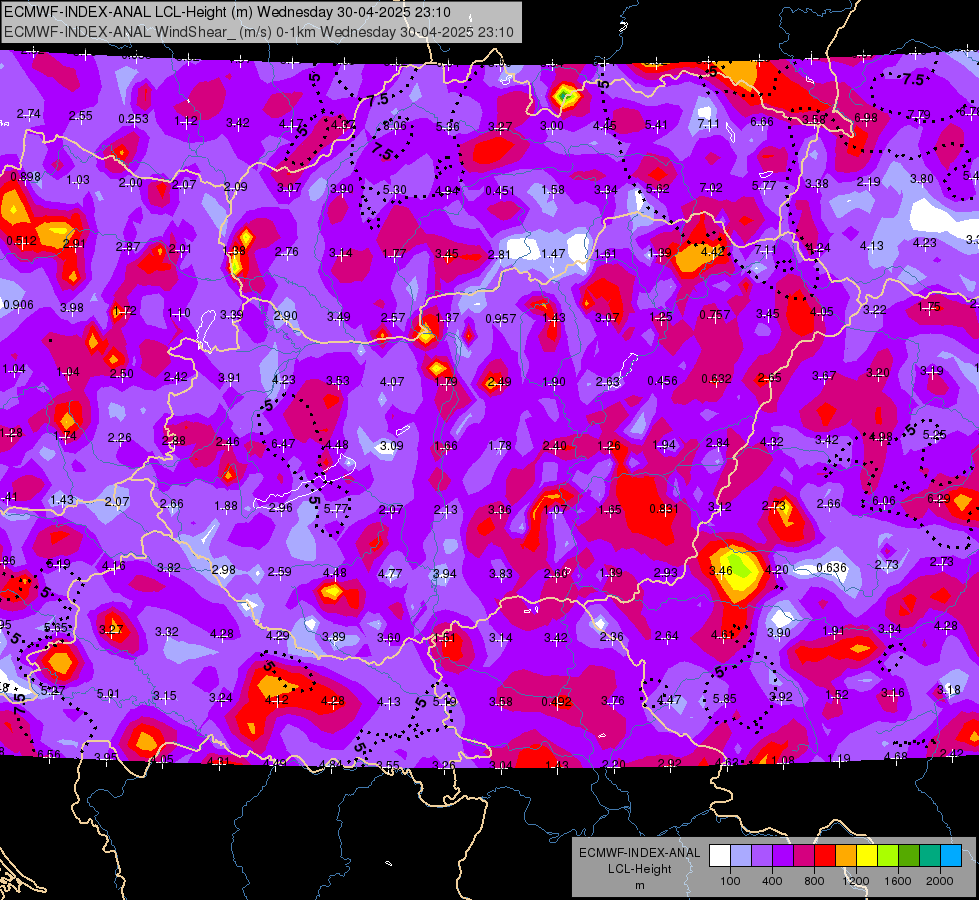
Task: Click the wind shear value 0.906
Action: coord(18,305)
